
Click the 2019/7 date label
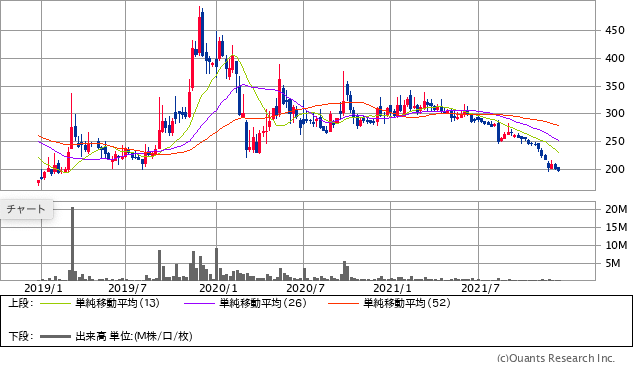[x=127, y=288]
